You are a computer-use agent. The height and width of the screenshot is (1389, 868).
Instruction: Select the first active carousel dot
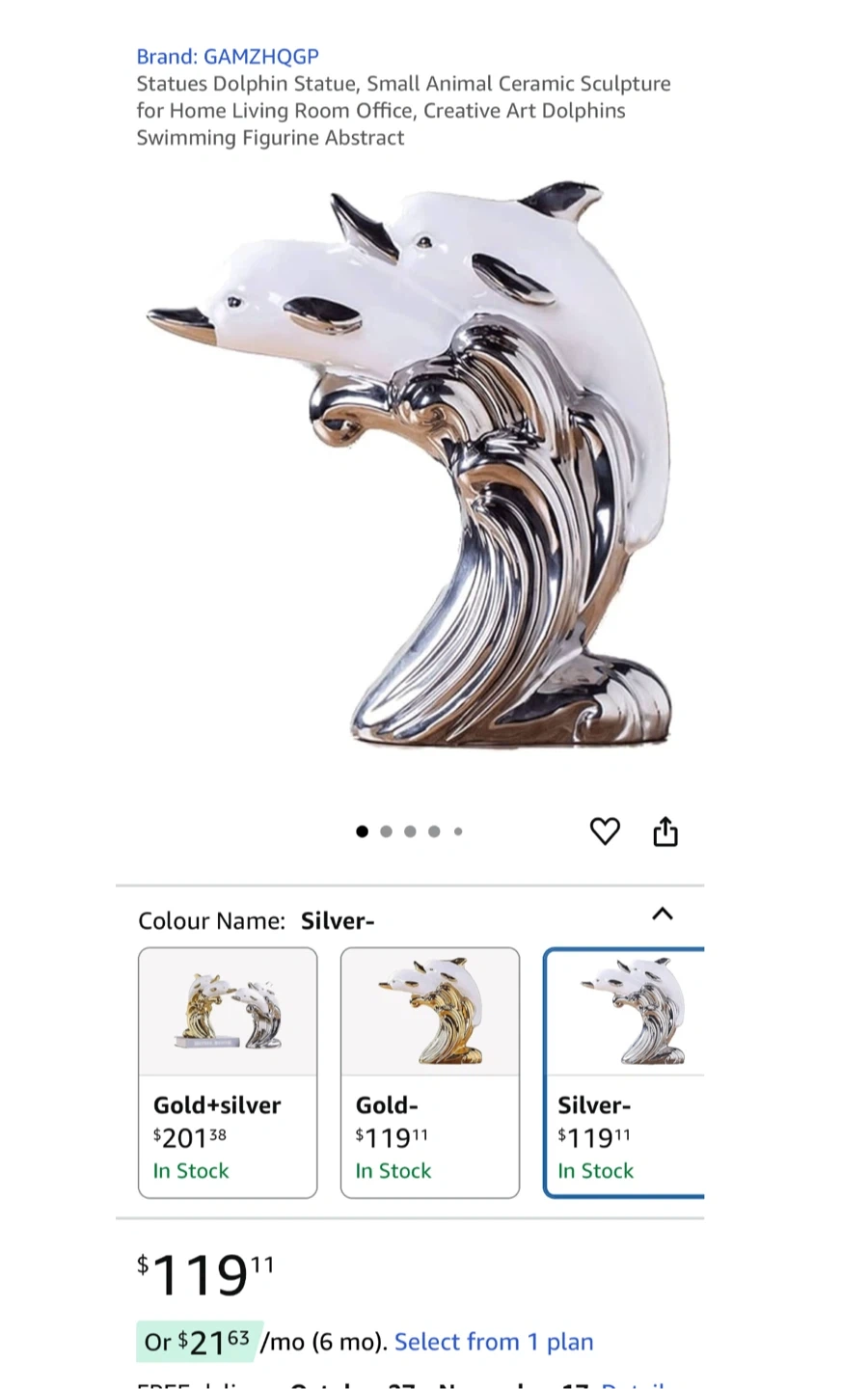pyautogui.click(x=362, y=831)
